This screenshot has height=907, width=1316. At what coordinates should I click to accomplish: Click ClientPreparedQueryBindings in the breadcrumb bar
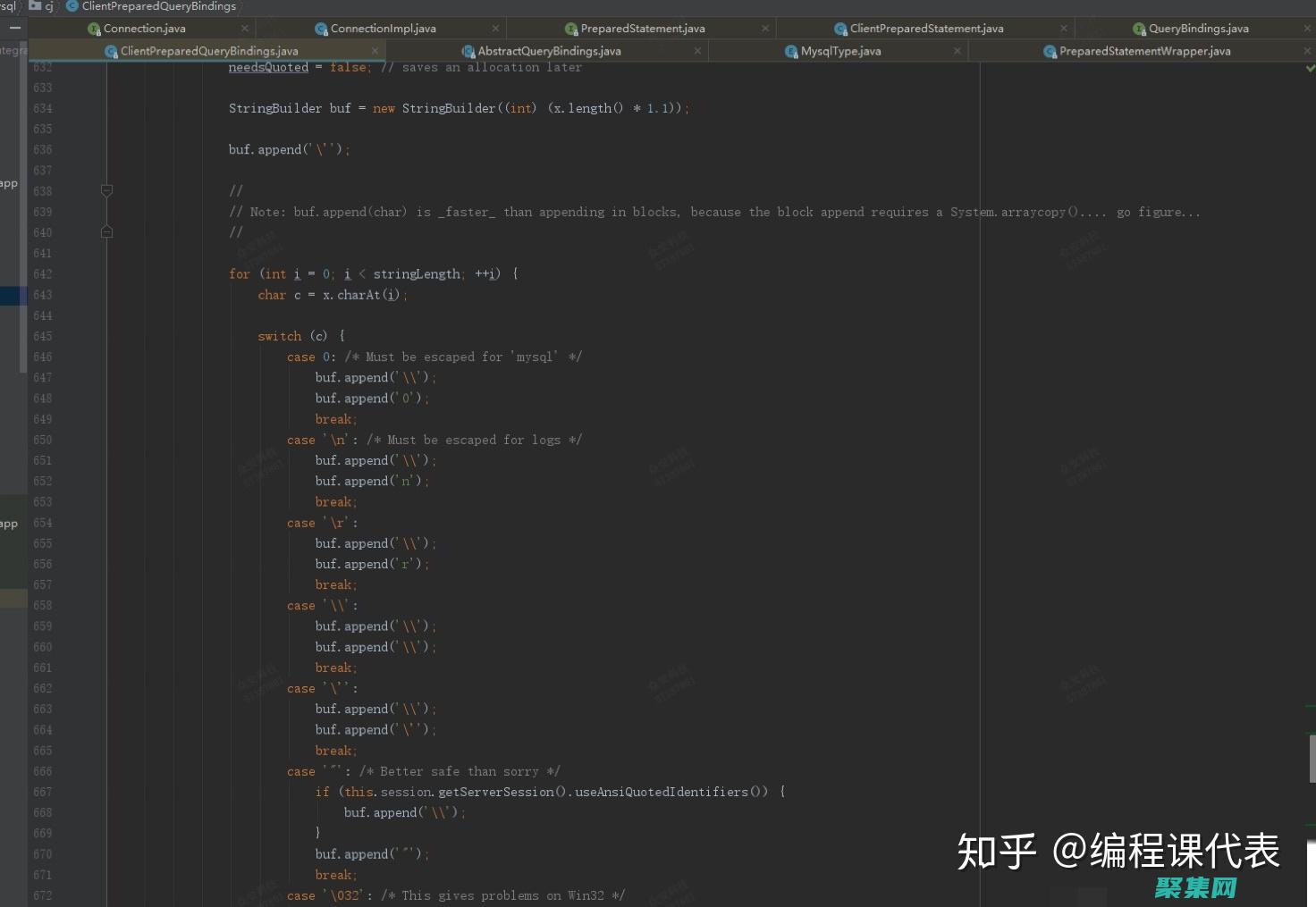tap(157, 6)
